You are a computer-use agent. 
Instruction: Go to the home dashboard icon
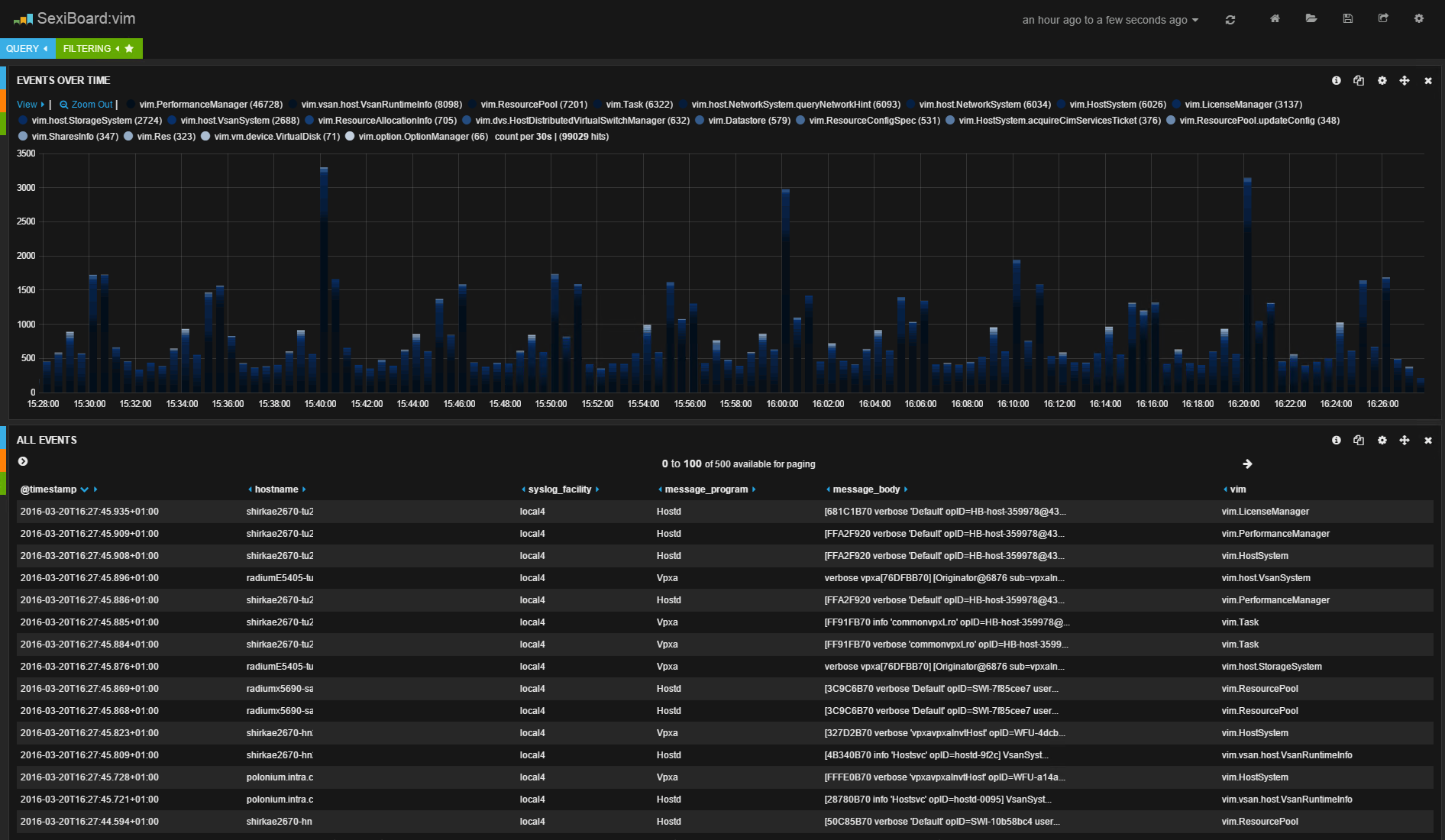coord(1275,18)
